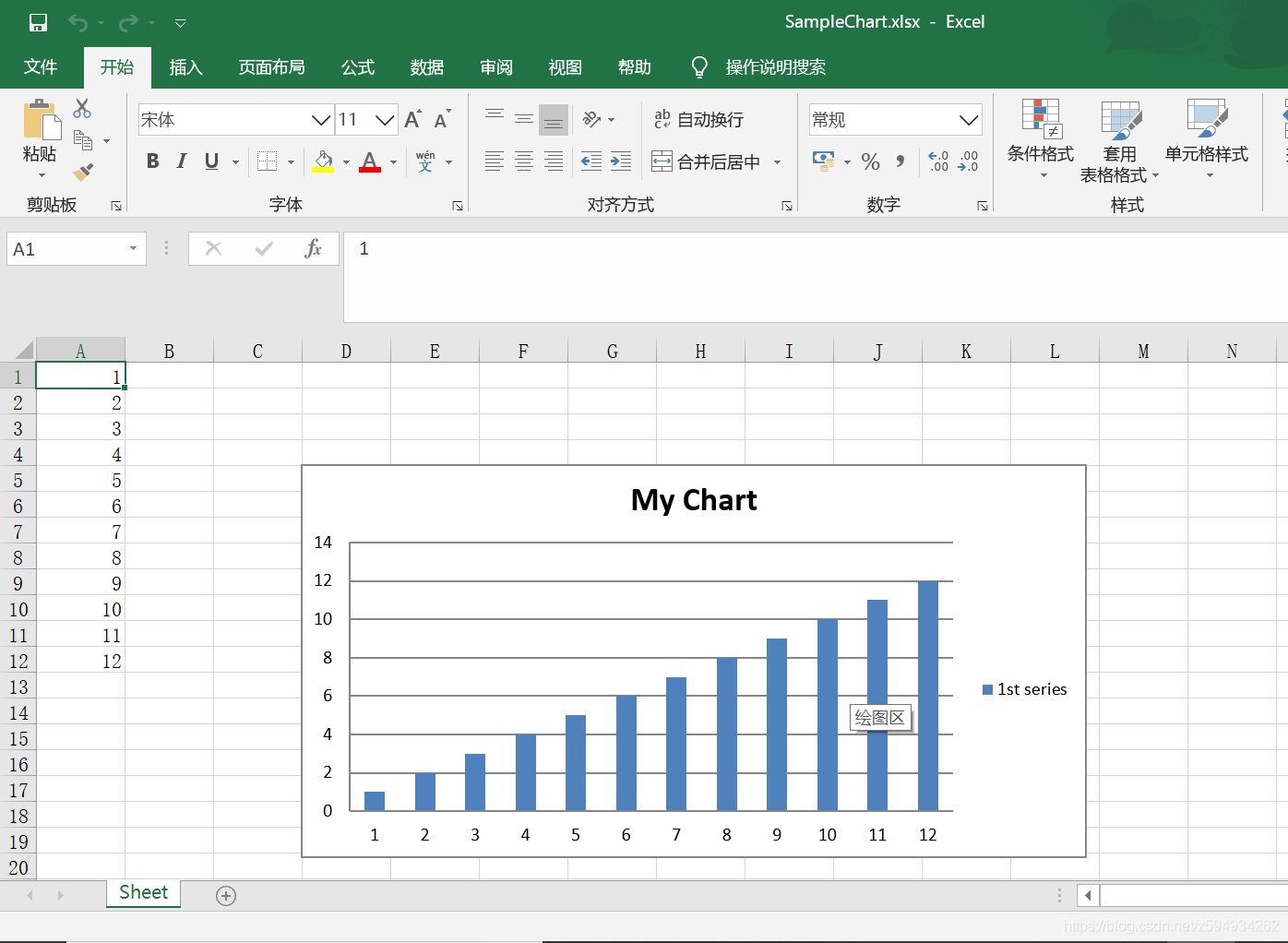Switch to 公式 Formulas tab
Viewport: 1288px width, 943px height.
click(358, 66)
